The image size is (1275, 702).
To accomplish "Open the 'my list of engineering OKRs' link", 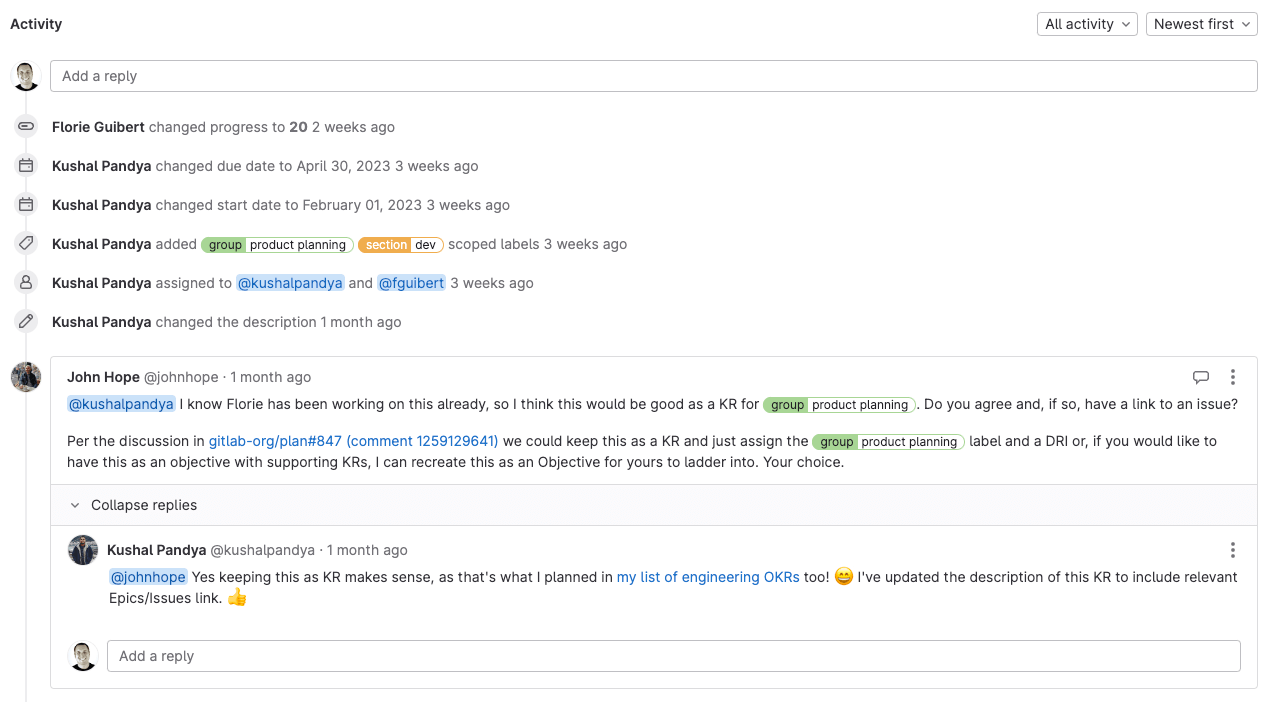I will click(x=707, y=577).
